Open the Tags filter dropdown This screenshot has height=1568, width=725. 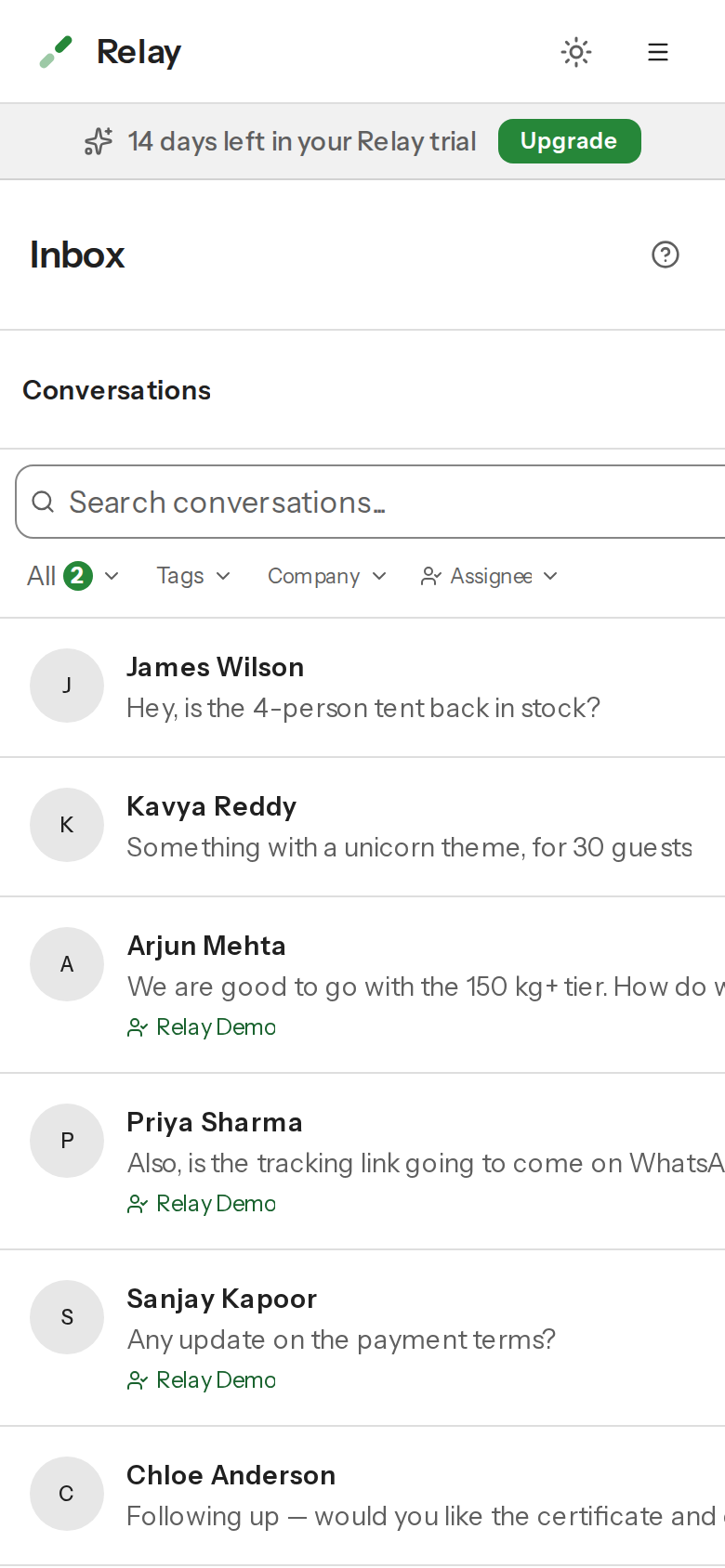point(193,576)
